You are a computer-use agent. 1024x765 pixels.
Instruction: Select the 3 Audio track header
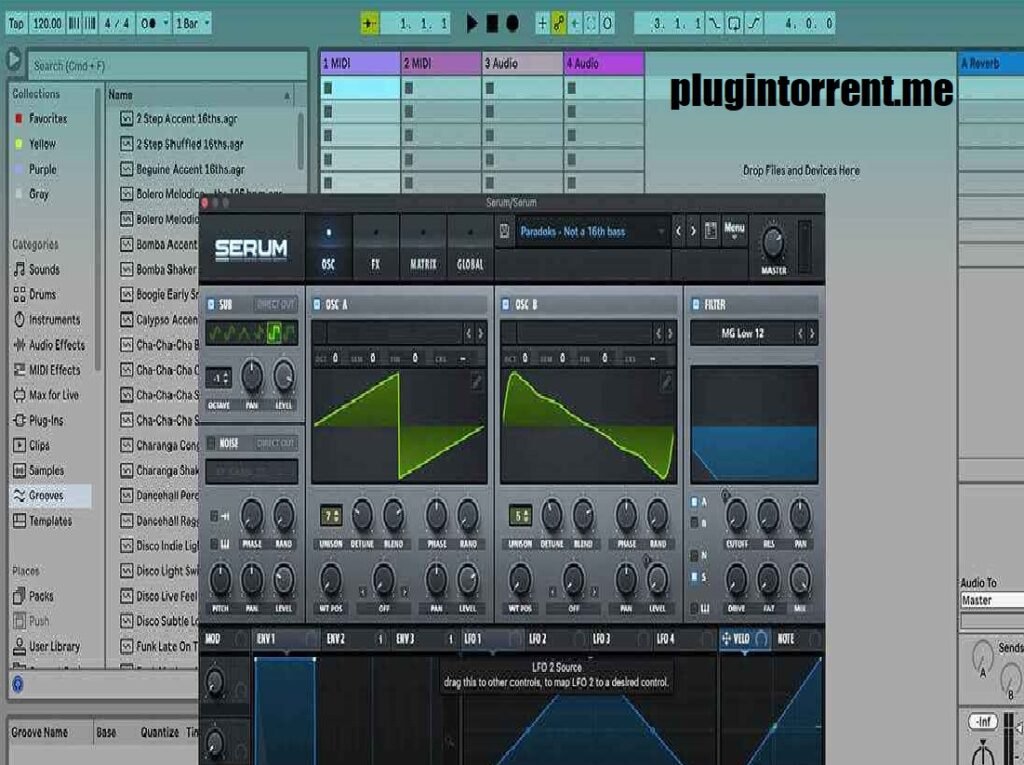coord(522,63)
